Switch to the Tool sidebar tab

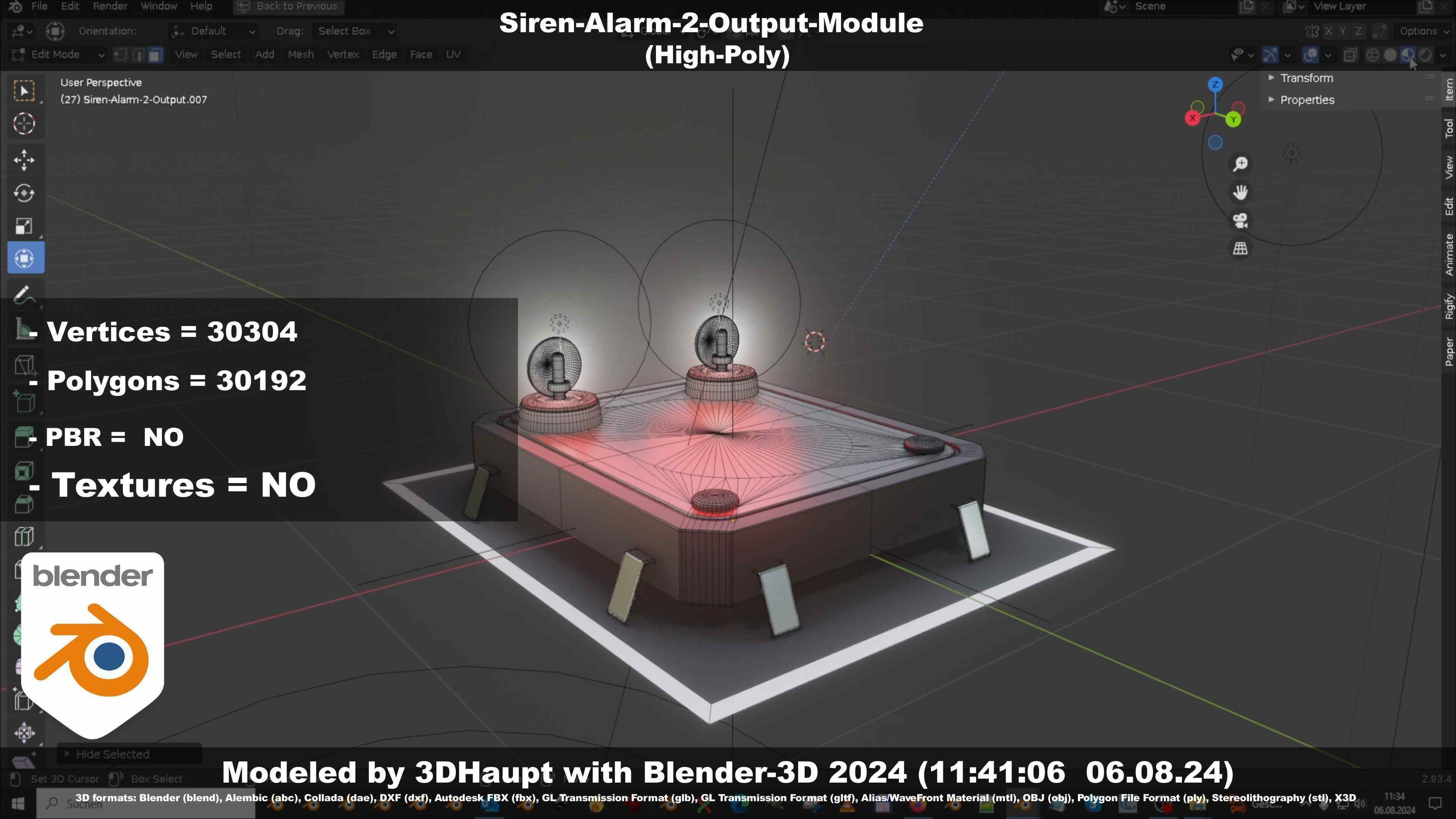pyautogui.click(x=1449, y=129)
